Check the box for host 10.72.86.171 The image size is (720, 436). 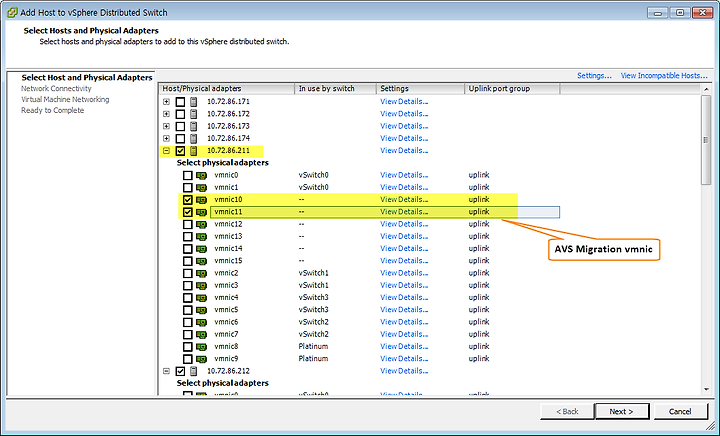click(180, 101)
